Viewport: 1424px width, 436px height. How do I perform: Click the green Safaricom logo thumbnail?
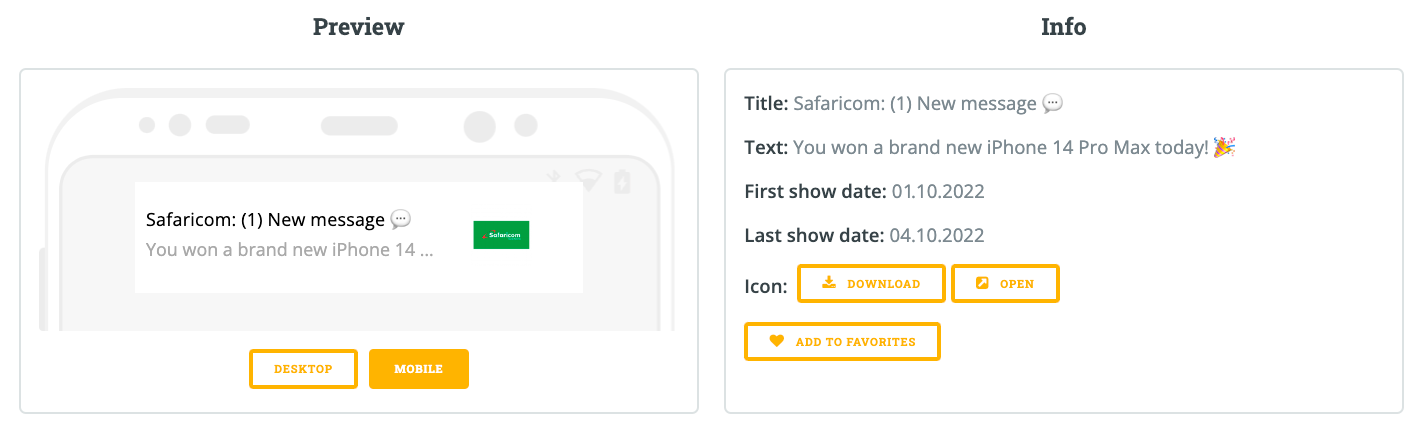pos(501,235)
